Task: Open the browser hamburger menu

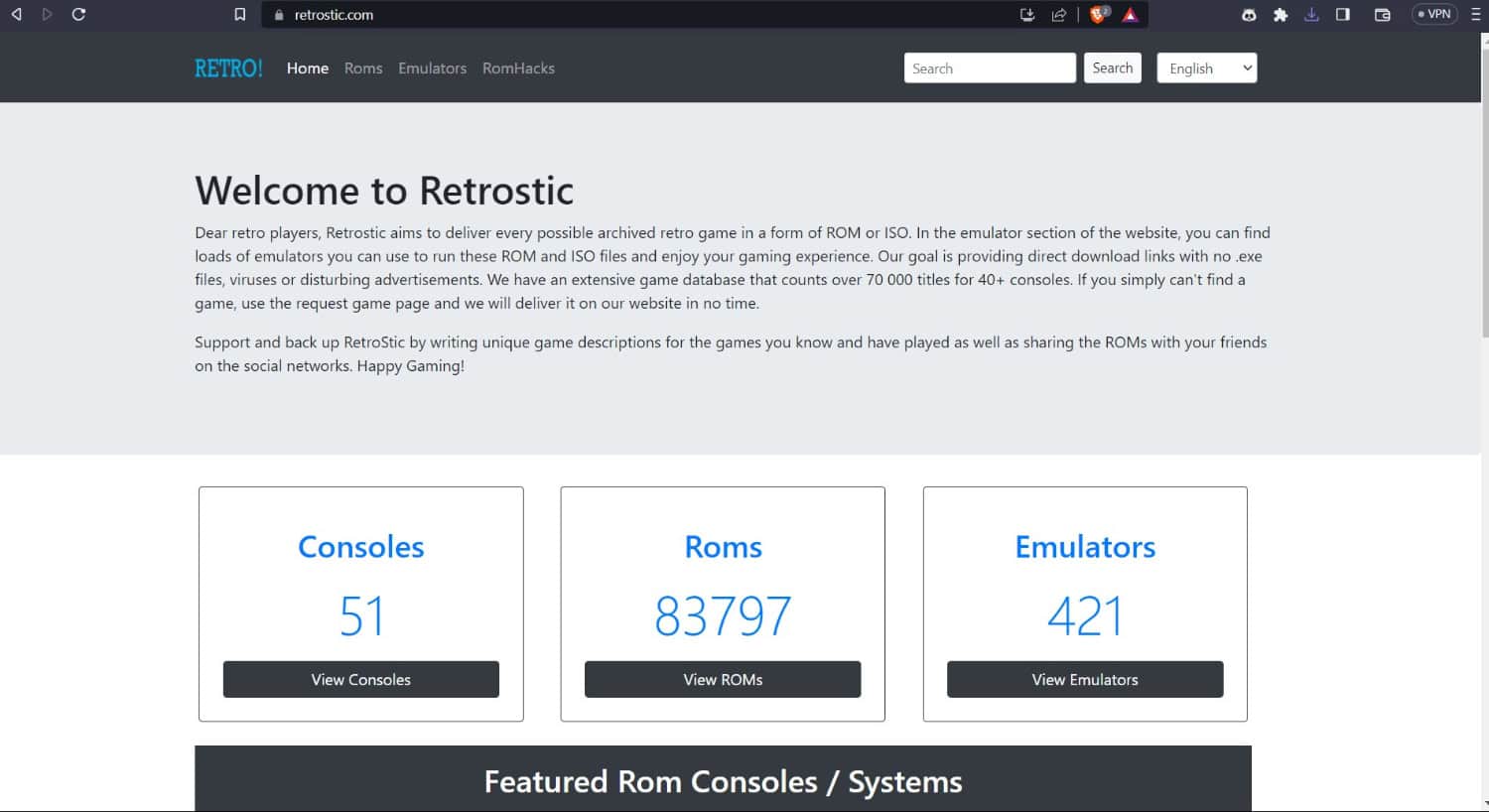Action: [1476, 14]
